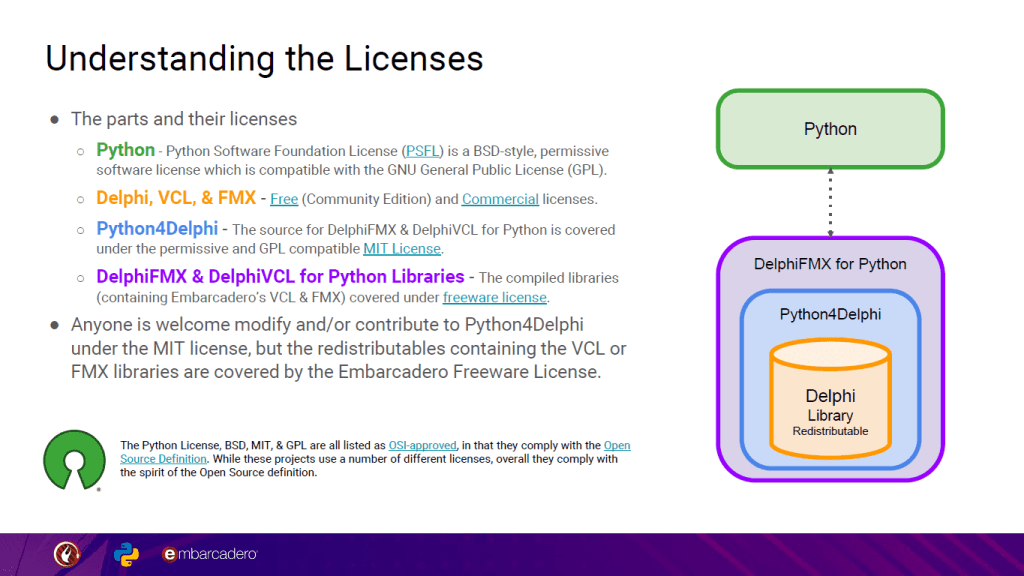
Task: Click the green Open Source Initiative logo
Action: click(x=74, y=460)
